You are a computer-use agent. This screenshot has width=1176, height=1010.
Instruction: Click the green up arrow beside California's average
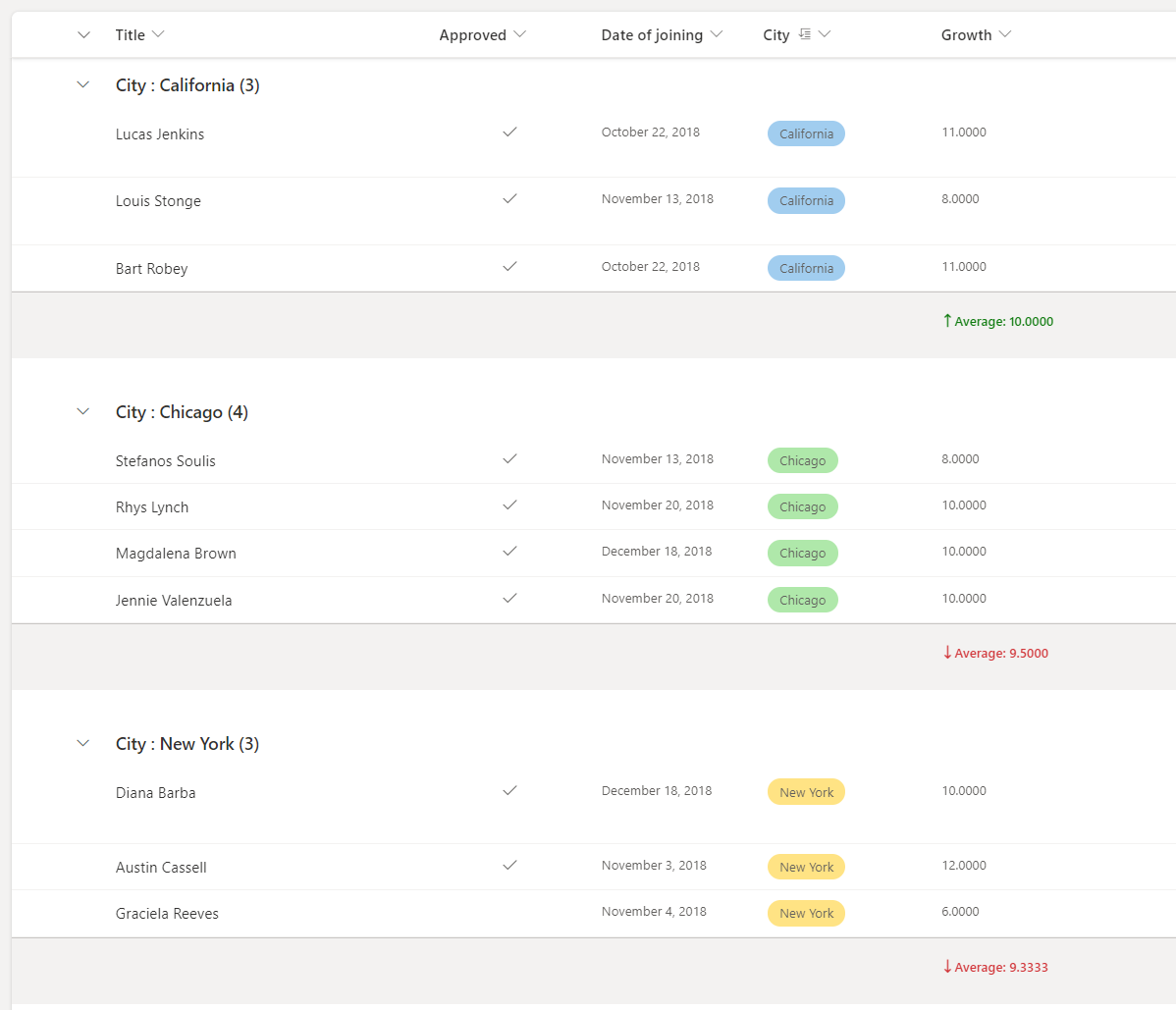click(947, 321)
